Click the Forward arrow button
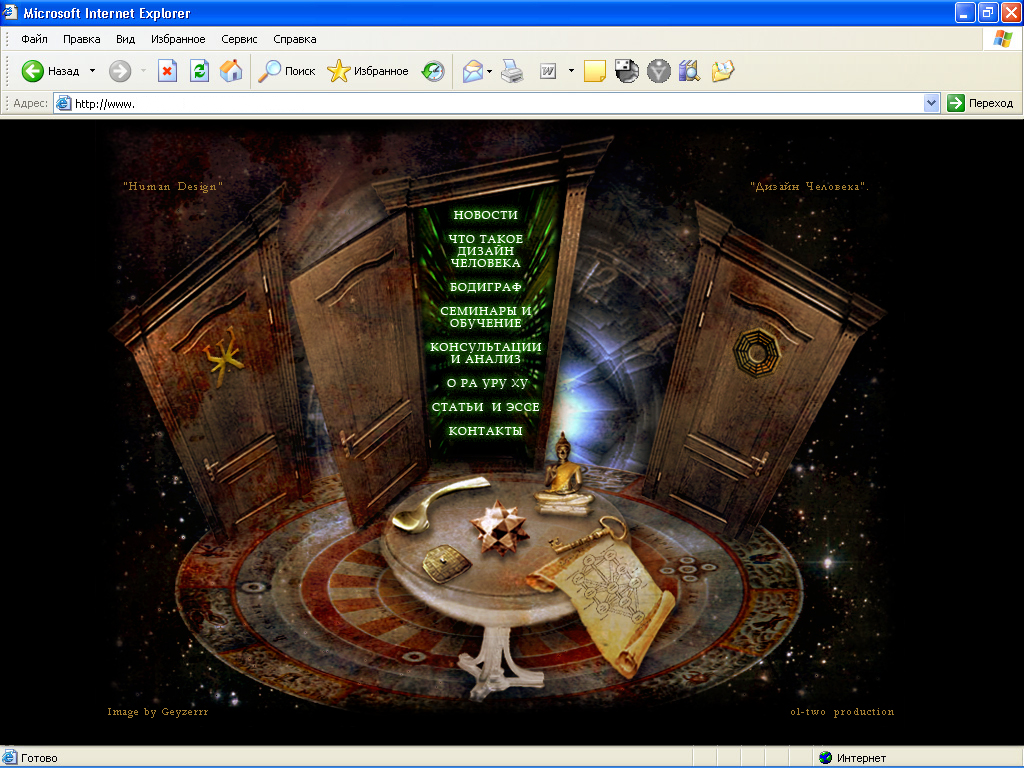 click(120, 71)
